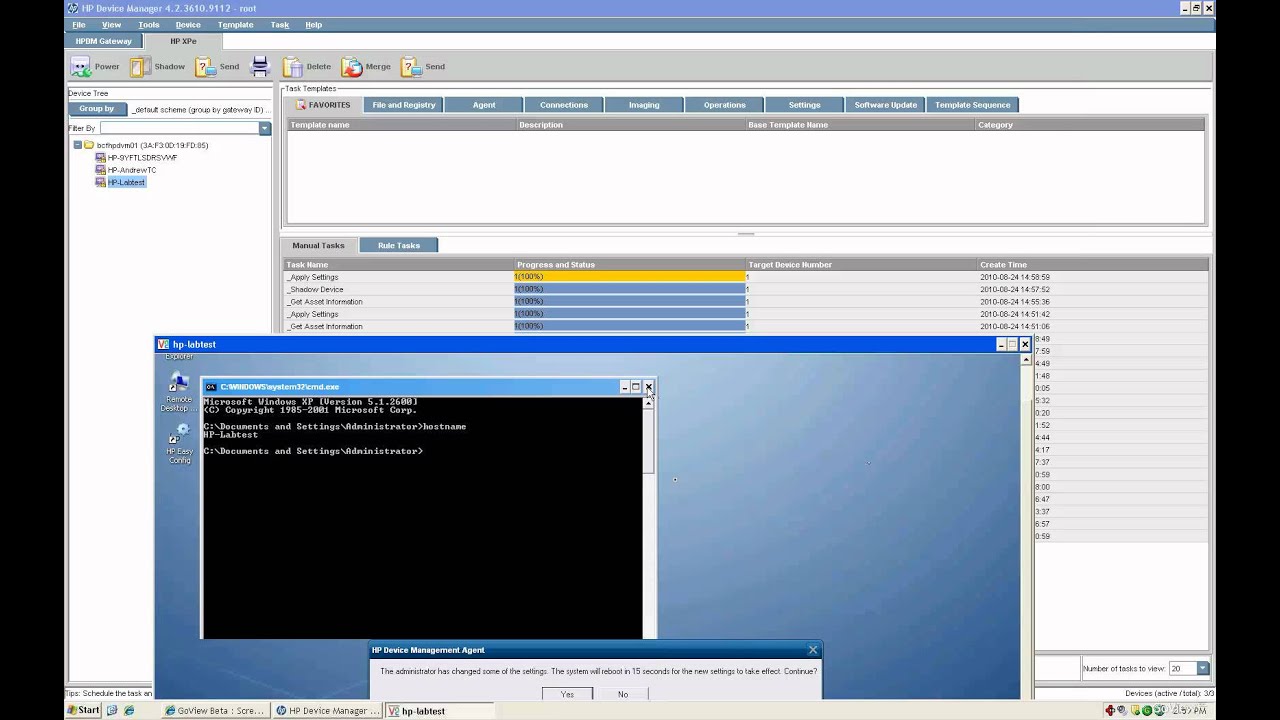1280x720 pixels.
Task: Open the Software Update tab
Action: (x=885, y=105)
